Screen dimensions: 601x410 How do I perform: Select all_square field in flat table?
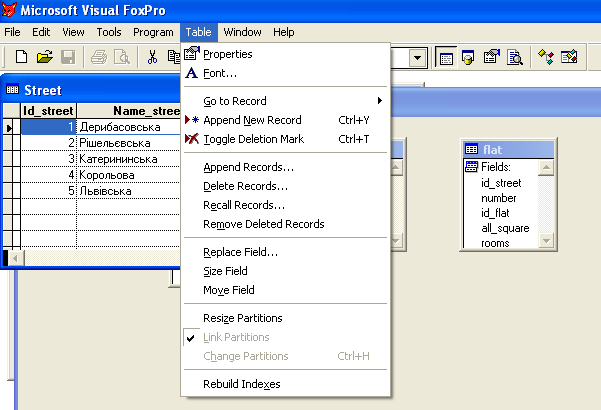[x=505, y=228]
